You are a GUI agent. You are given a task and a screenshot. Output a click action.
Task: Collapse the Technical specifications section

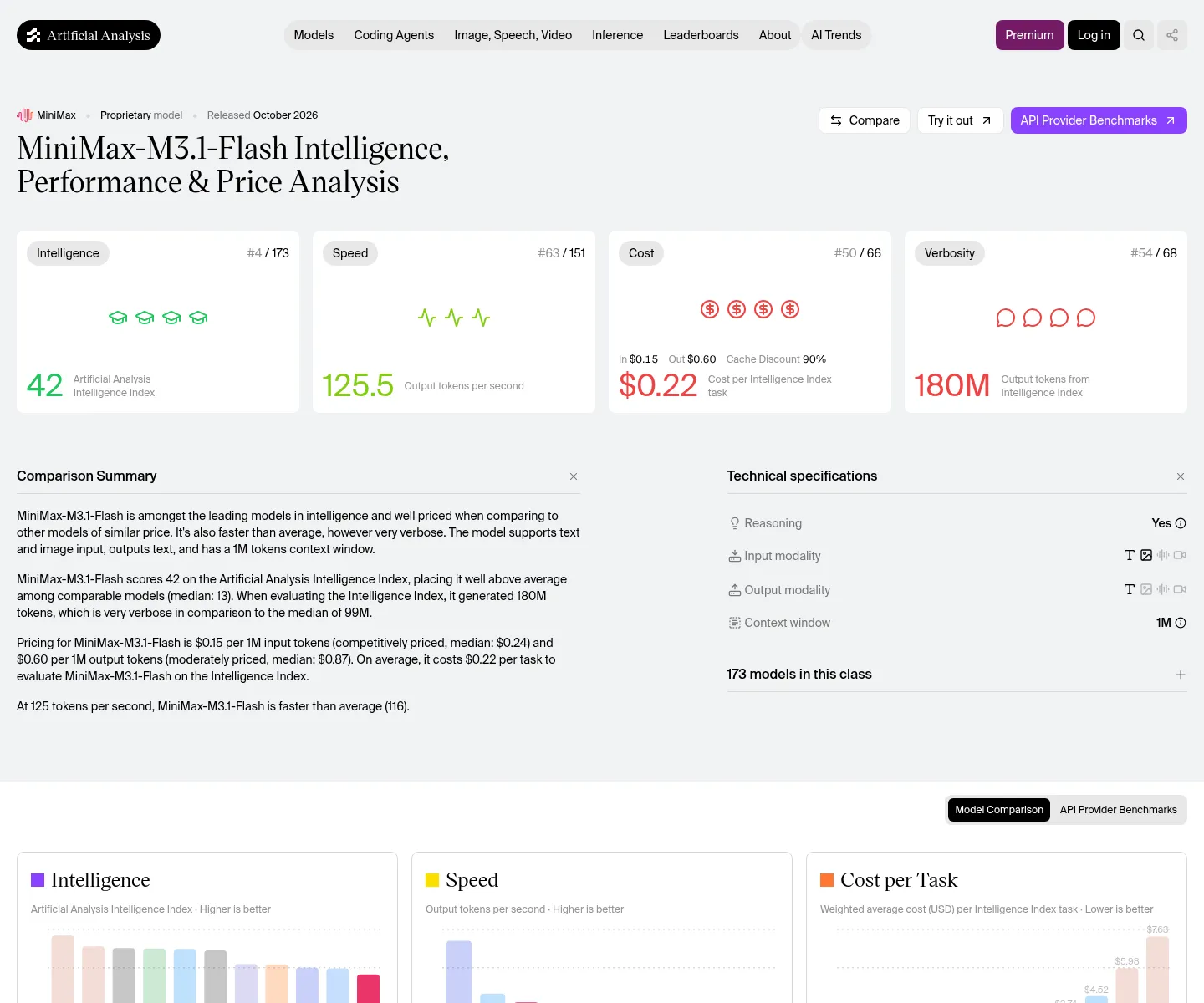point(1181,476)
